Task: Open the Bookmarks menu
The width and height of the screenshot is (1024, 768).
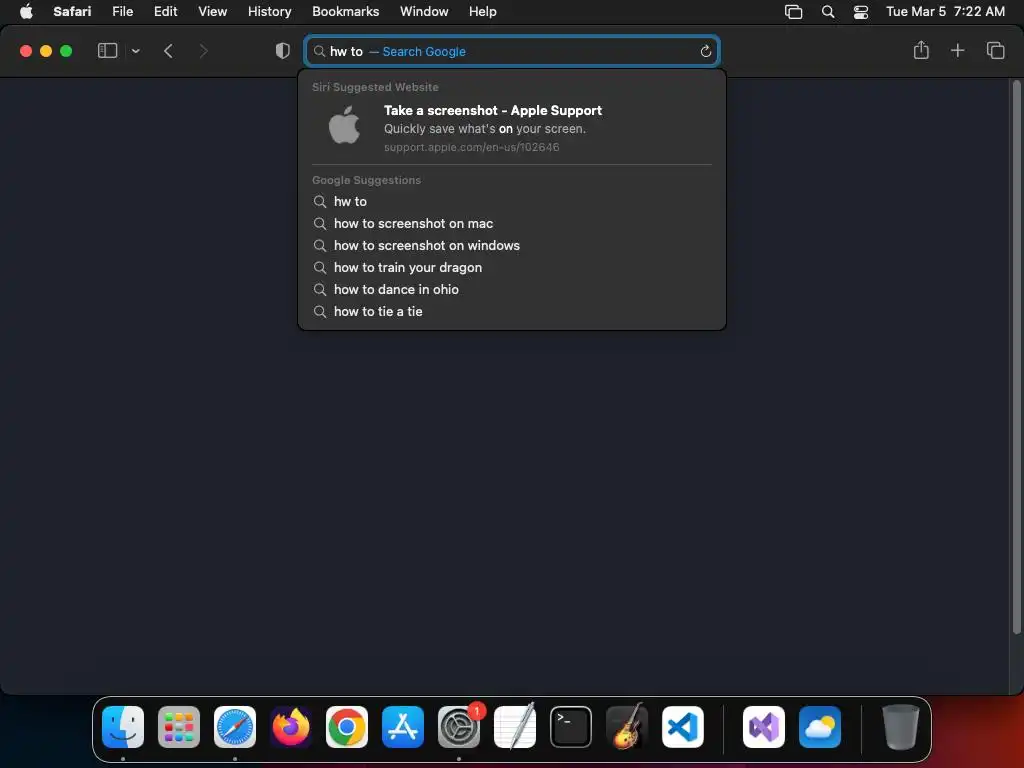Action: [x=345, y=11]
